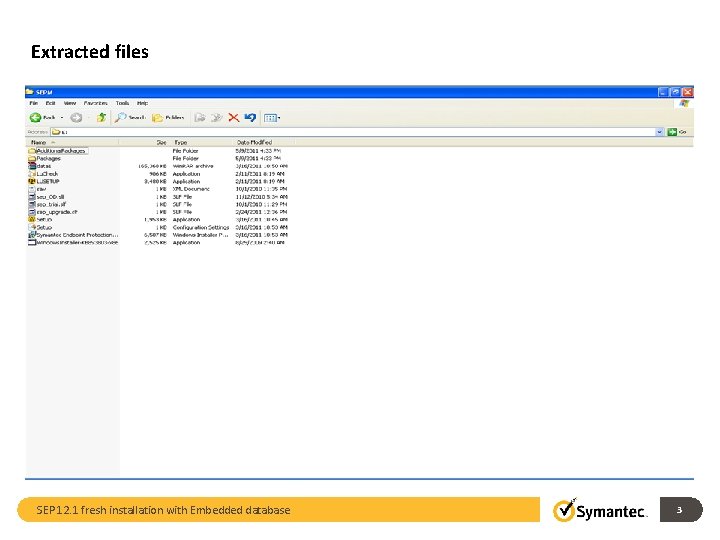Click the 'Configuration Settings' type cell
The image size is (720, 540).
pos(201,227)
